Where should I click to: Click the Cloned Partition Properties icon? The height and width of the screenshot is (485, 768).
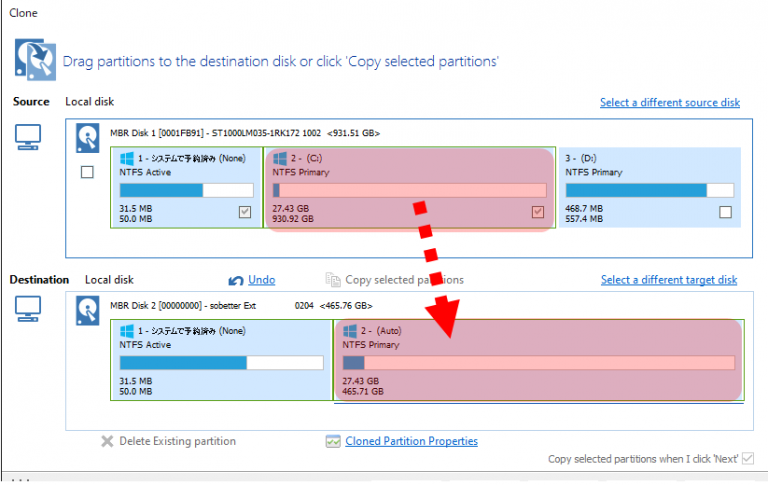(x=333, y=441)
